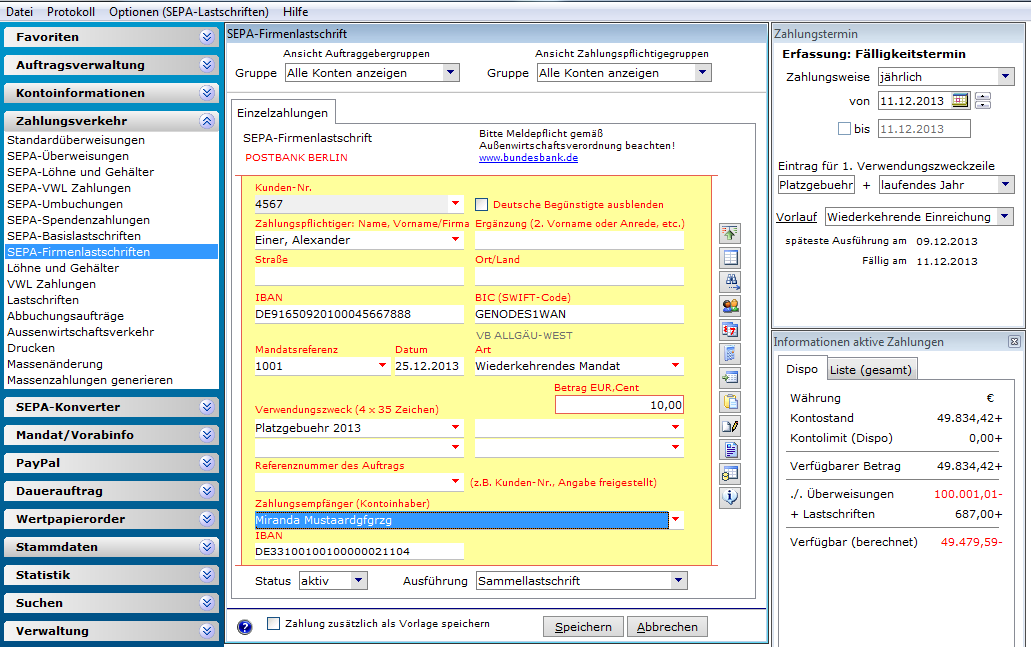Click the clipboard paste icon

coord(730,402)
